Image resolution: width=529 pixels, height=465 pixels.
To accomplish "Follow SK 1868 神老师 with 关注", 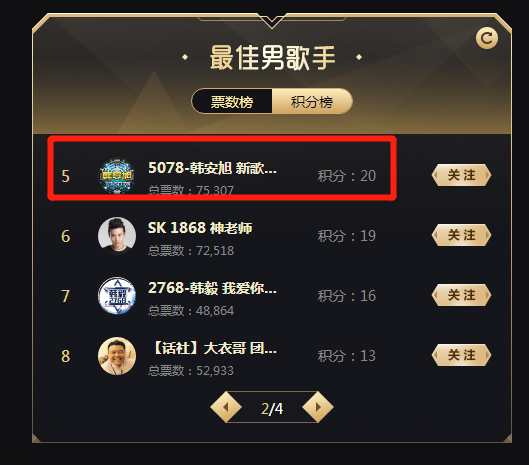I will 461,235.
